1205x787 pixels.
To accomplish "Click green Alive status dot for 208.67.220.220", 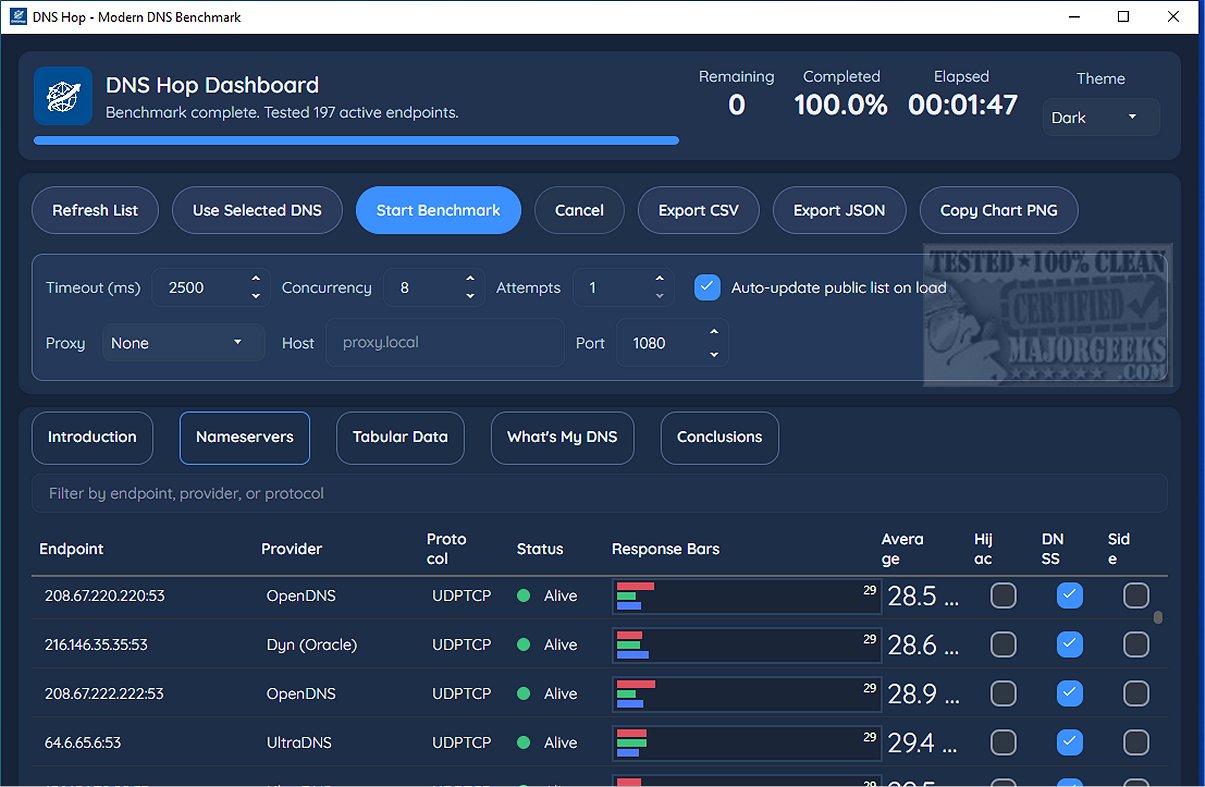I will point(523,596).
